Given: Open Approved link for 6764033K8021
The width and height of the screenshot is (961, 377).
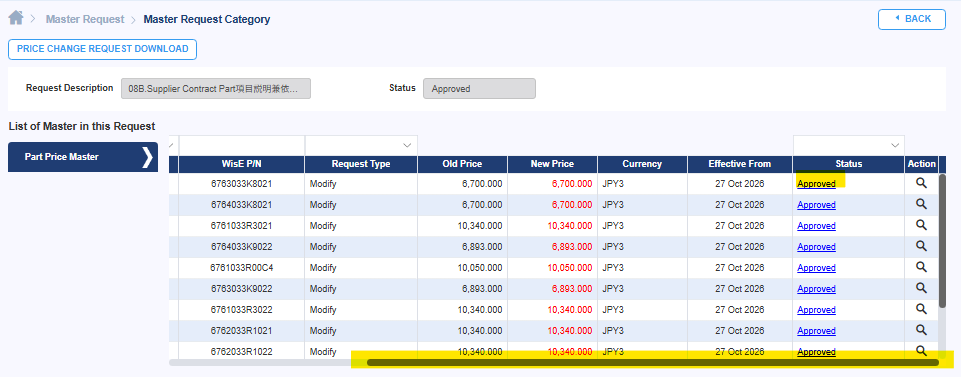Looking at the screenshot, I should pos(816,205).
